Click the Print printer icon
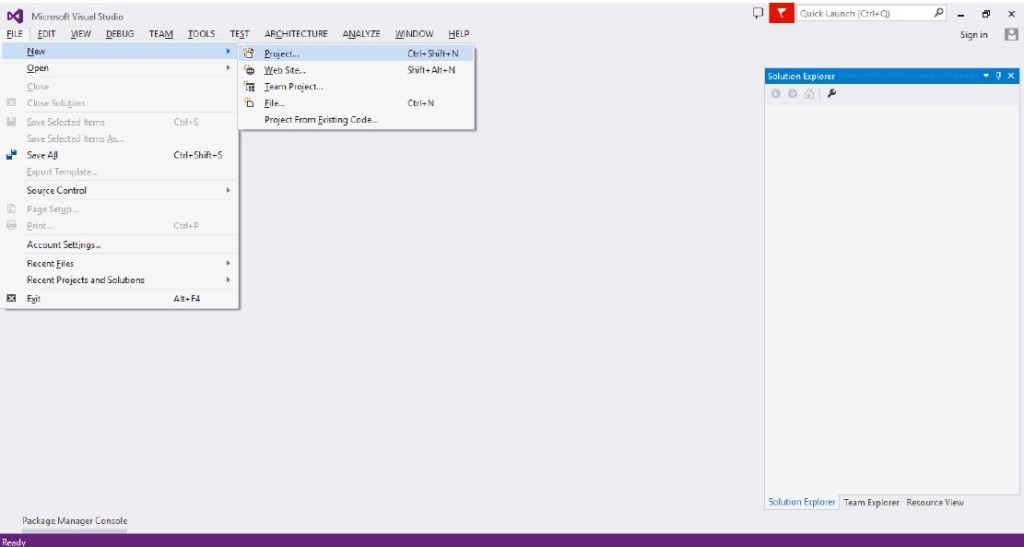This screenshot has height=547, width=1024. 11,225
